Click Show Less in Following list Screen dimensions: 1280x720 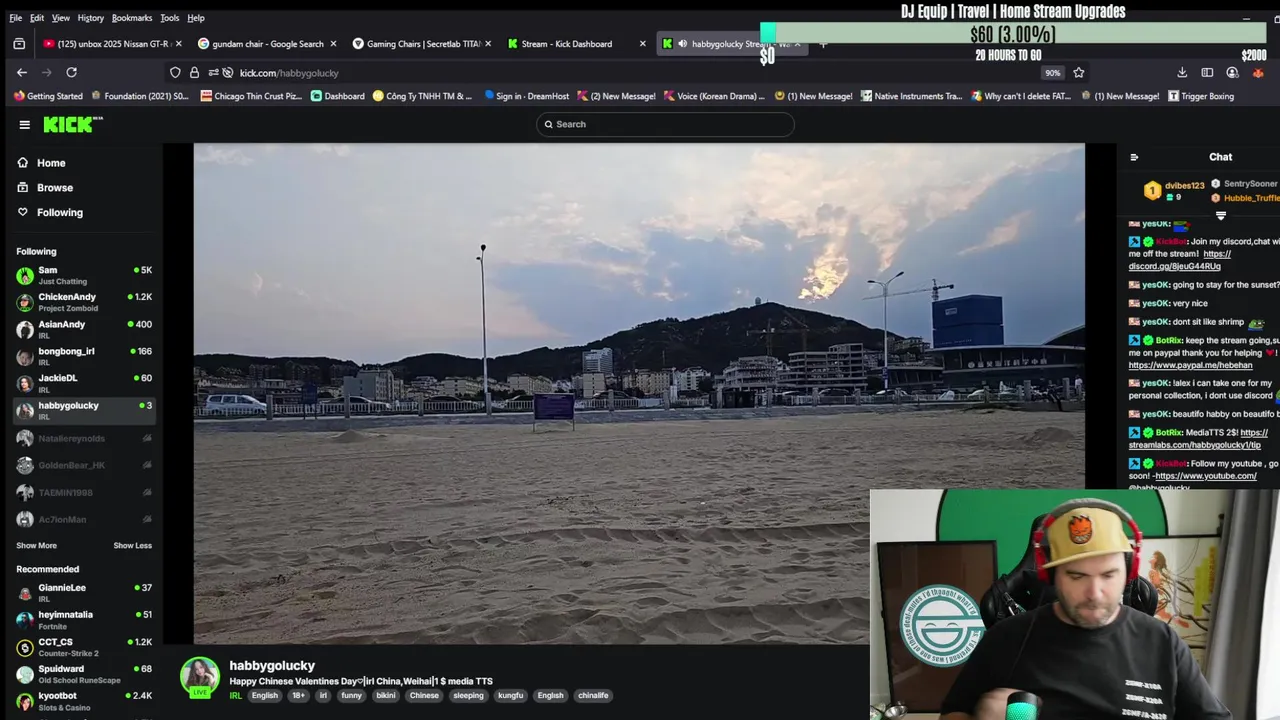(132, 546)
